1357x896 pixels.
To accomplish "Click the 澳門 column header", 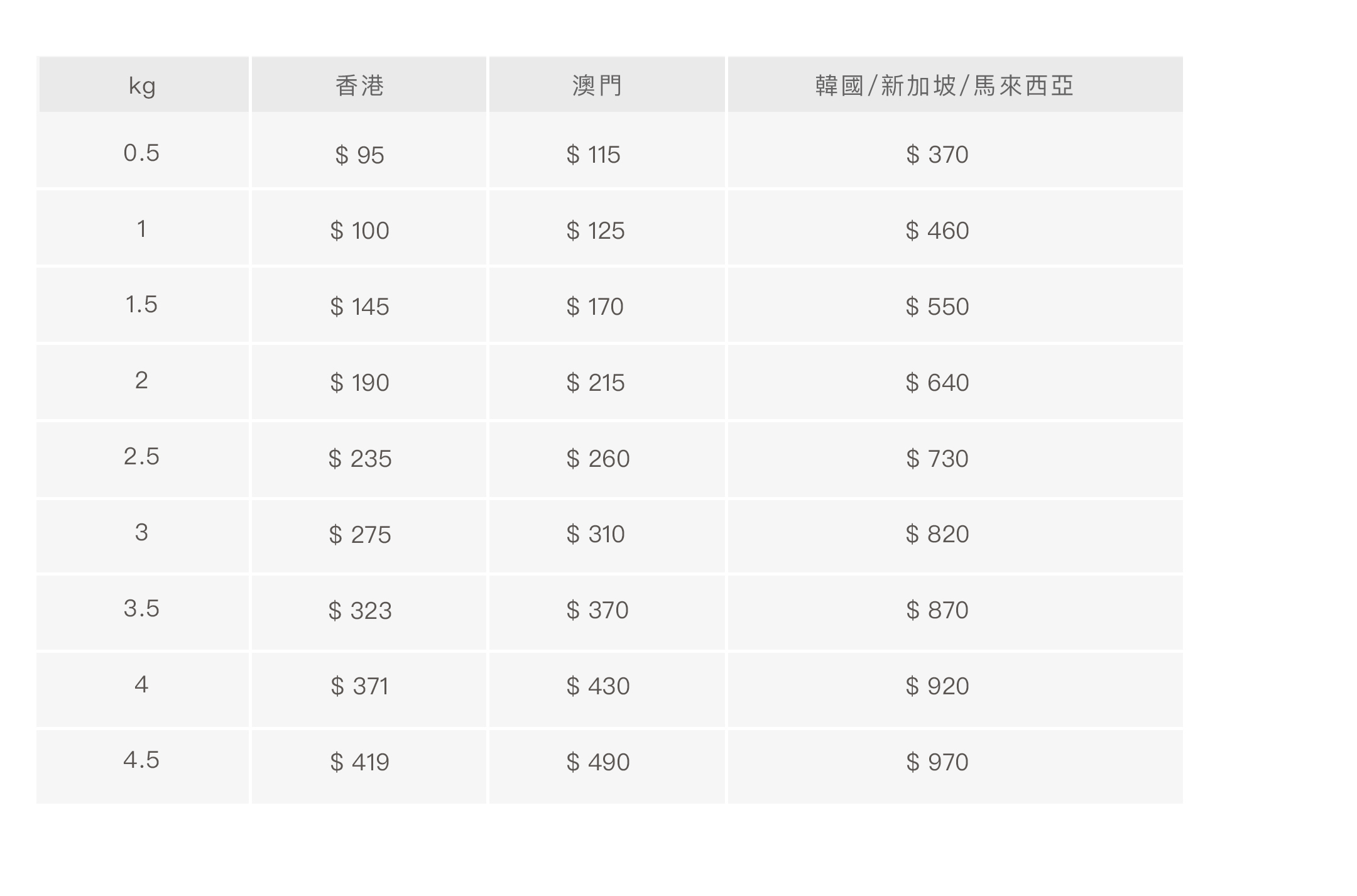I will pyautogui.click(x=597, y=85).
